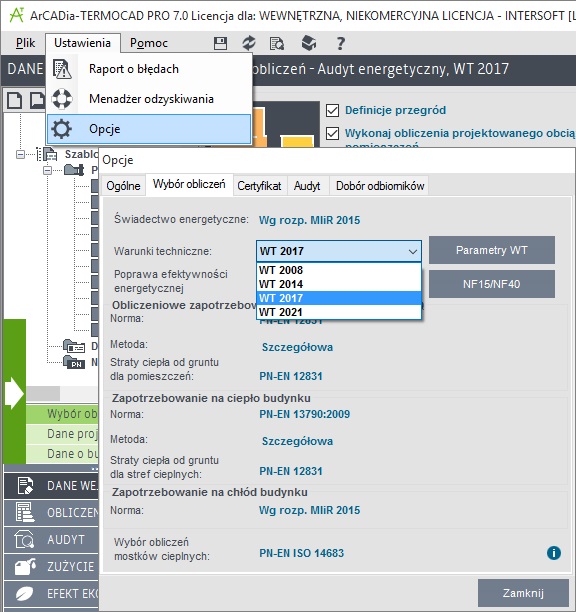The image size is (576, 612).
Task: Click the help question mark icon
Action: 341,43
